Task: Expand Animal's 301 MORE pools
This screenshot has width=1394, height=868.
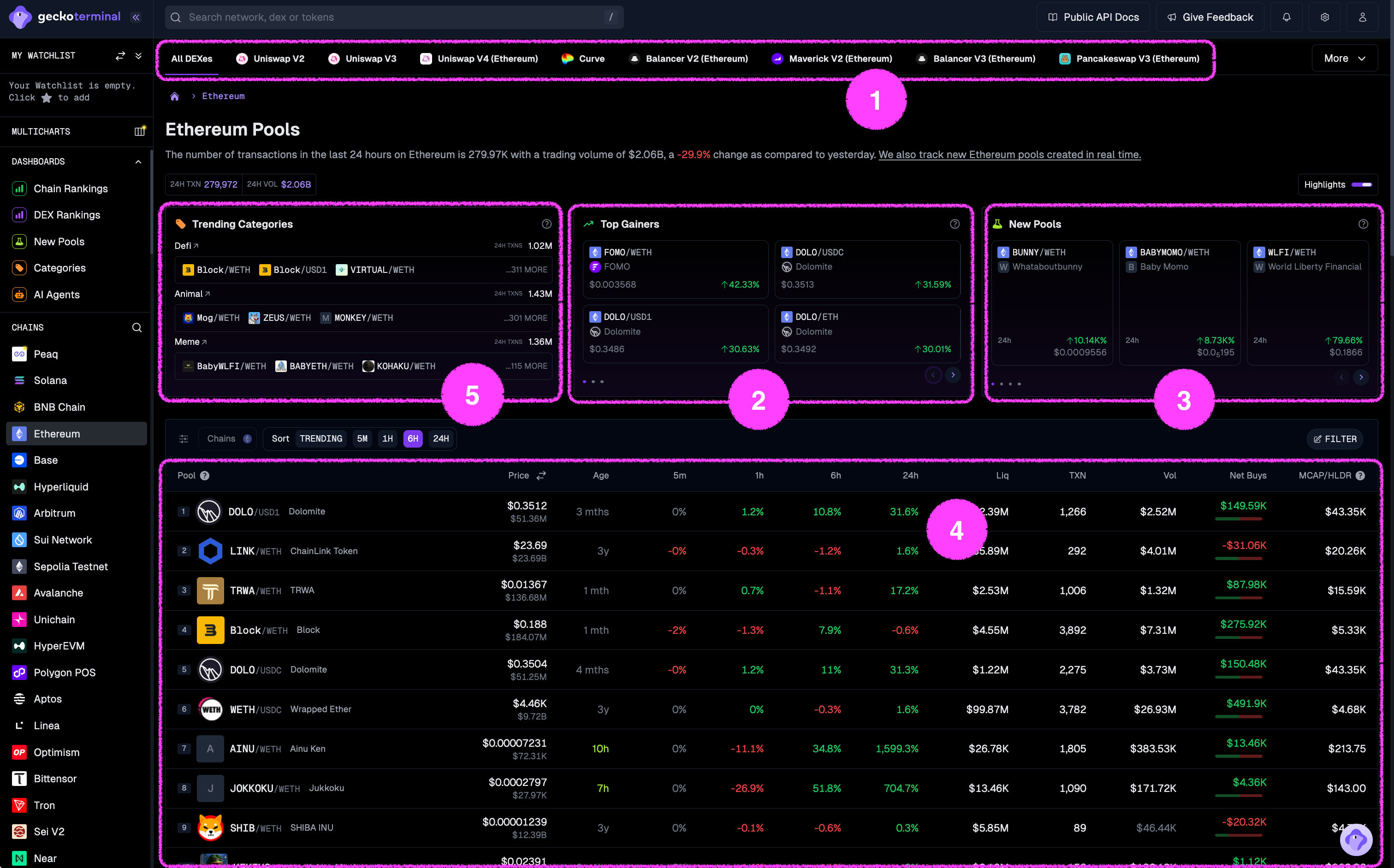Action: pyautogui.click(x=525, y=318)
